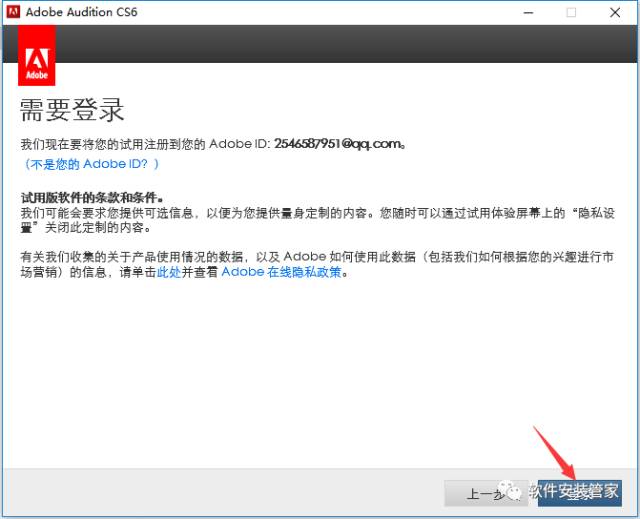Click the red arrow pointing at 登录
Image resolution: width=640 pixels, height=519 pixels.
click(553, 450)
